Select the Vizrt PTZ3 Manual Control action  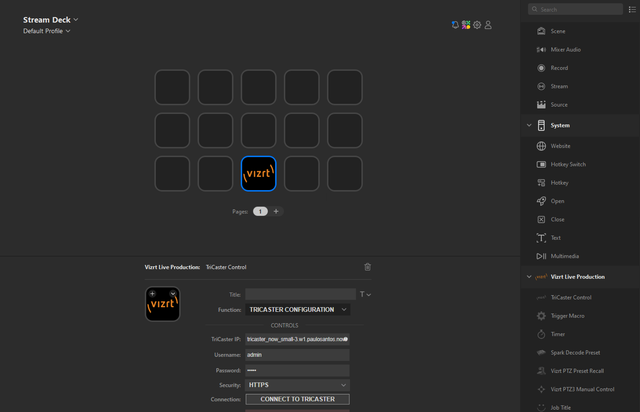pos(580,389)
